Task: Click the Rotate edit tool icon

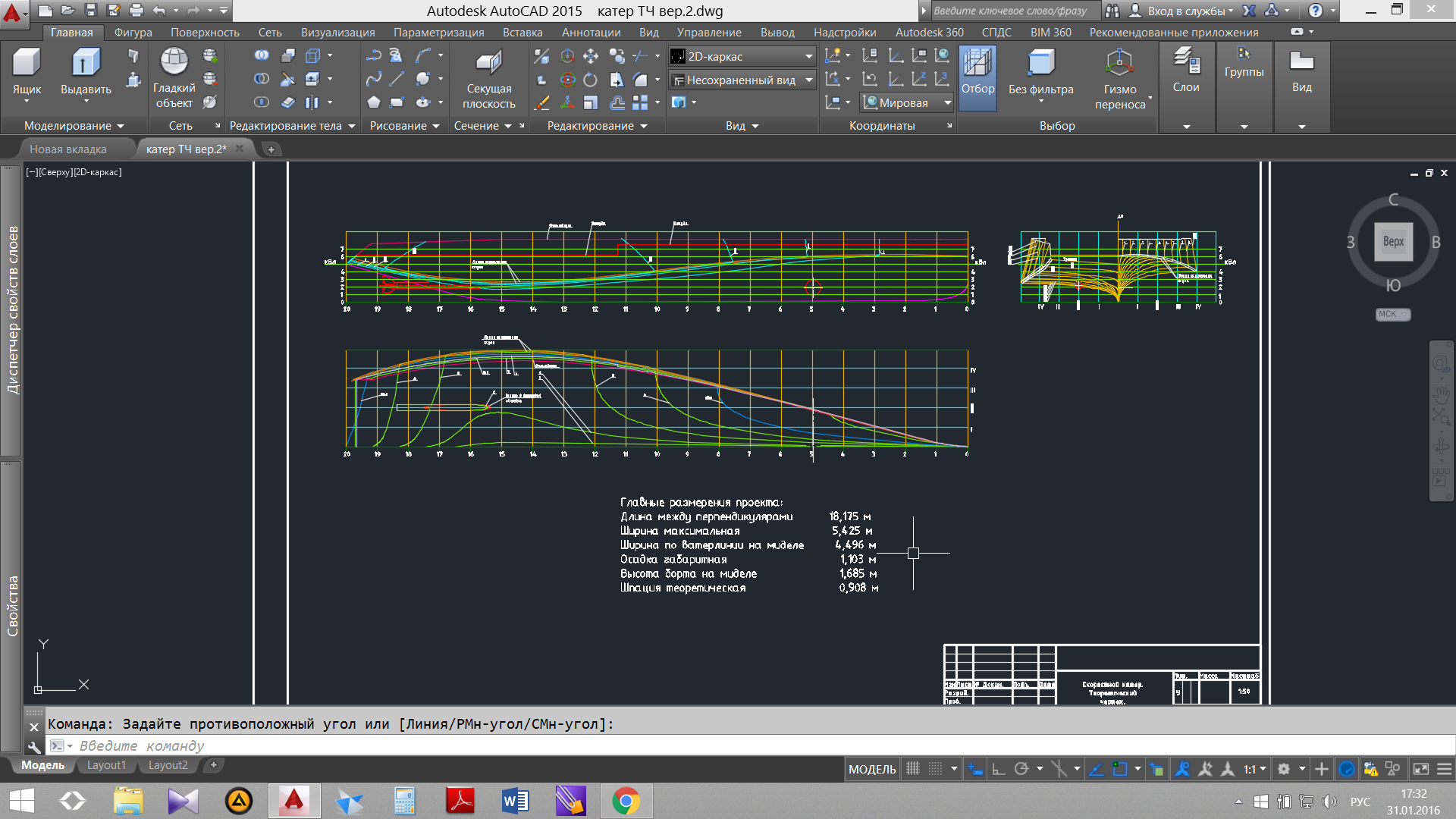Action: point(590,79)
